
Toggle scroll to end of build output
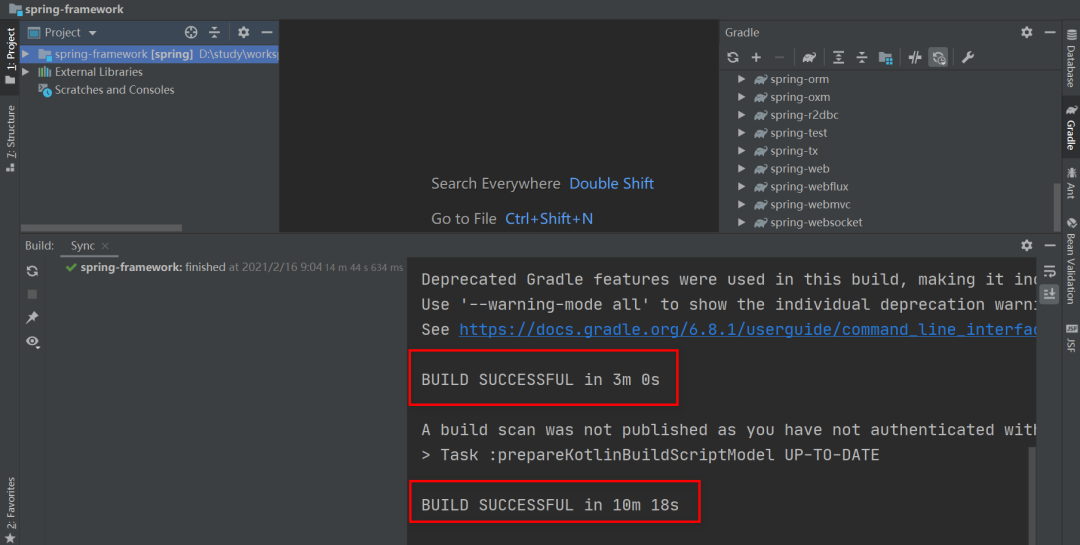1049,294
